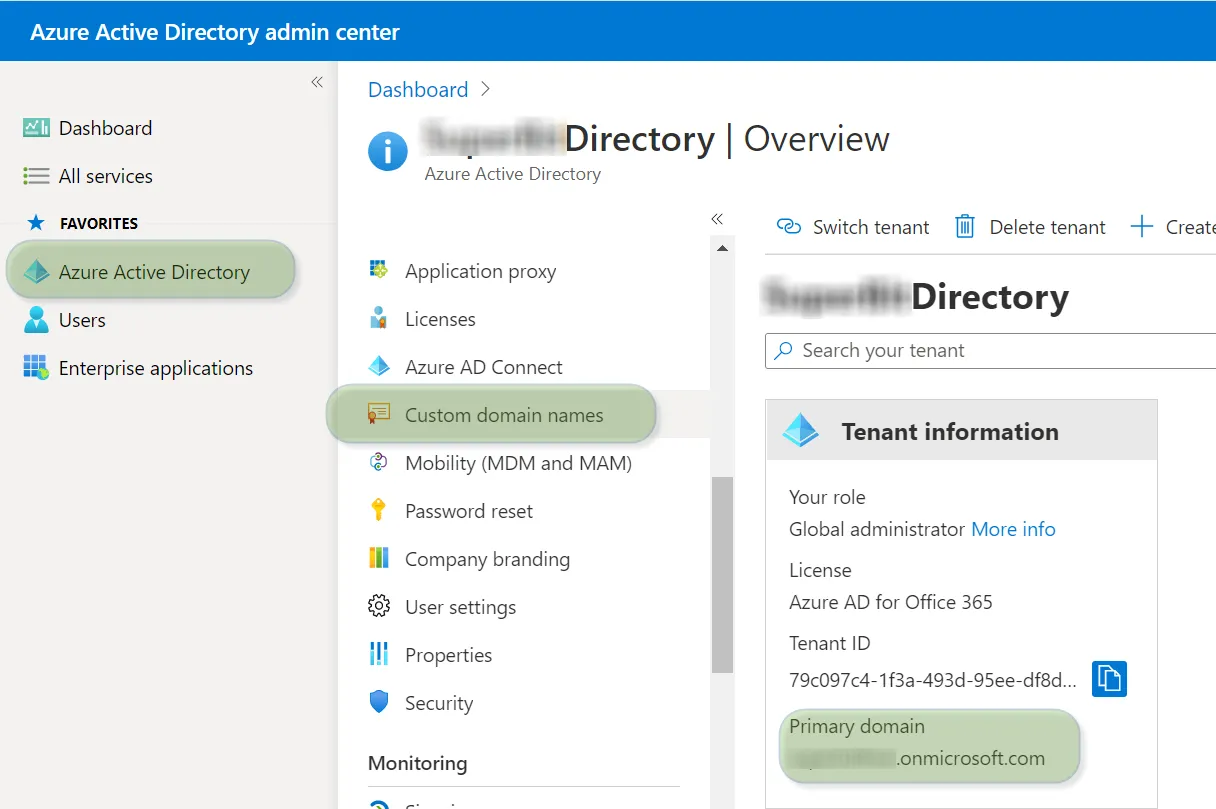
Task: Open the Password reset key icon
Action: (378, 511)
